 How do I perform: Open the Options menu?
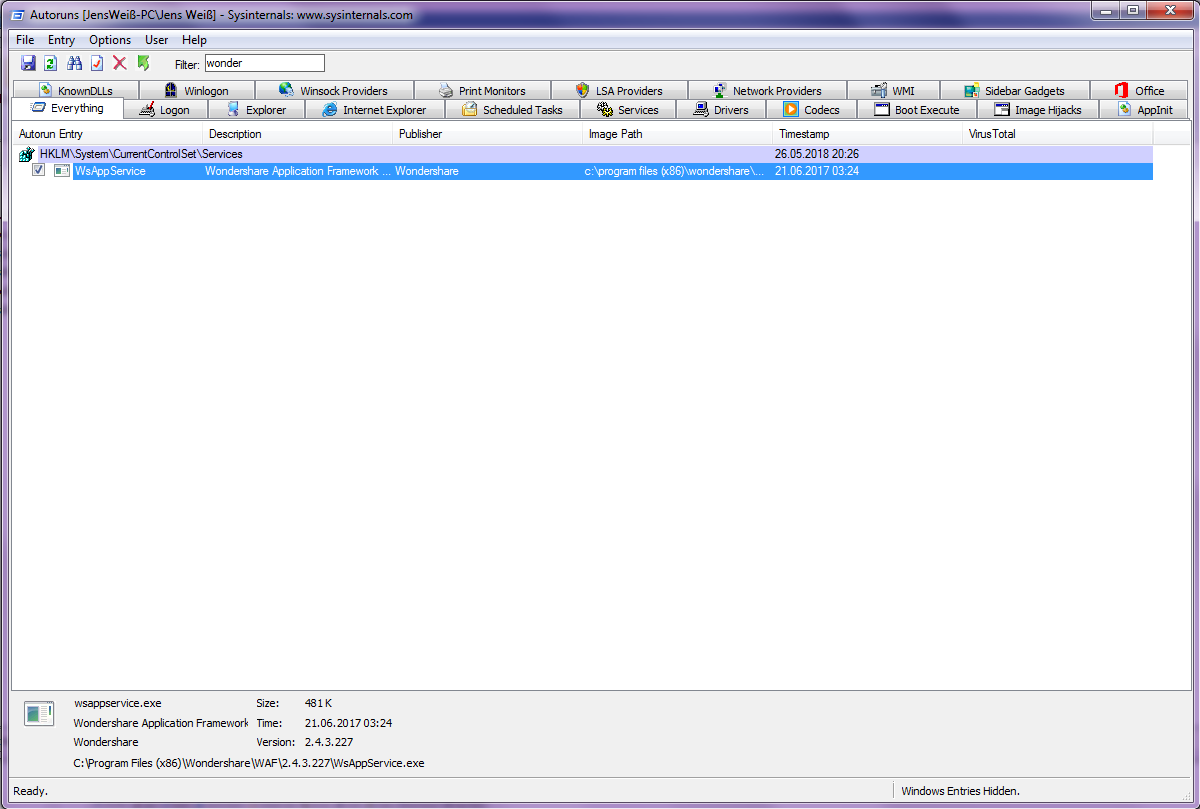tap(110, 40)
